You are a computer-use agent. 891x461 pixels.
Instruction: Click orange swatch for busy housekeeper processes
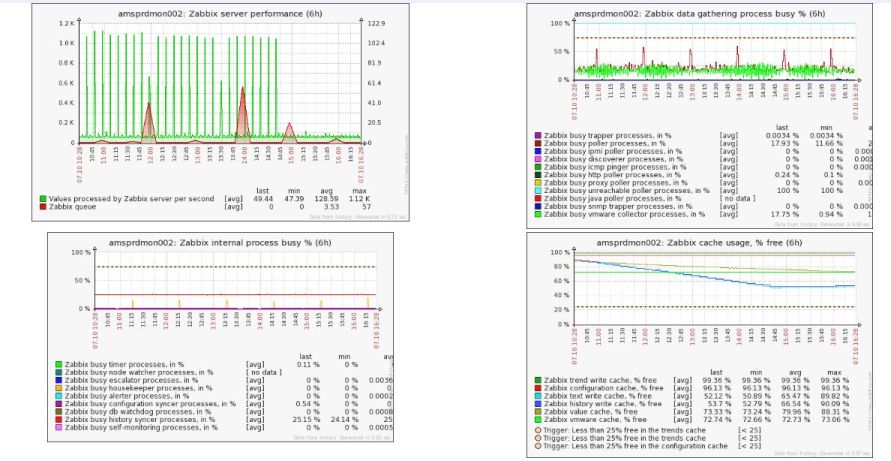tap(58, 388)
